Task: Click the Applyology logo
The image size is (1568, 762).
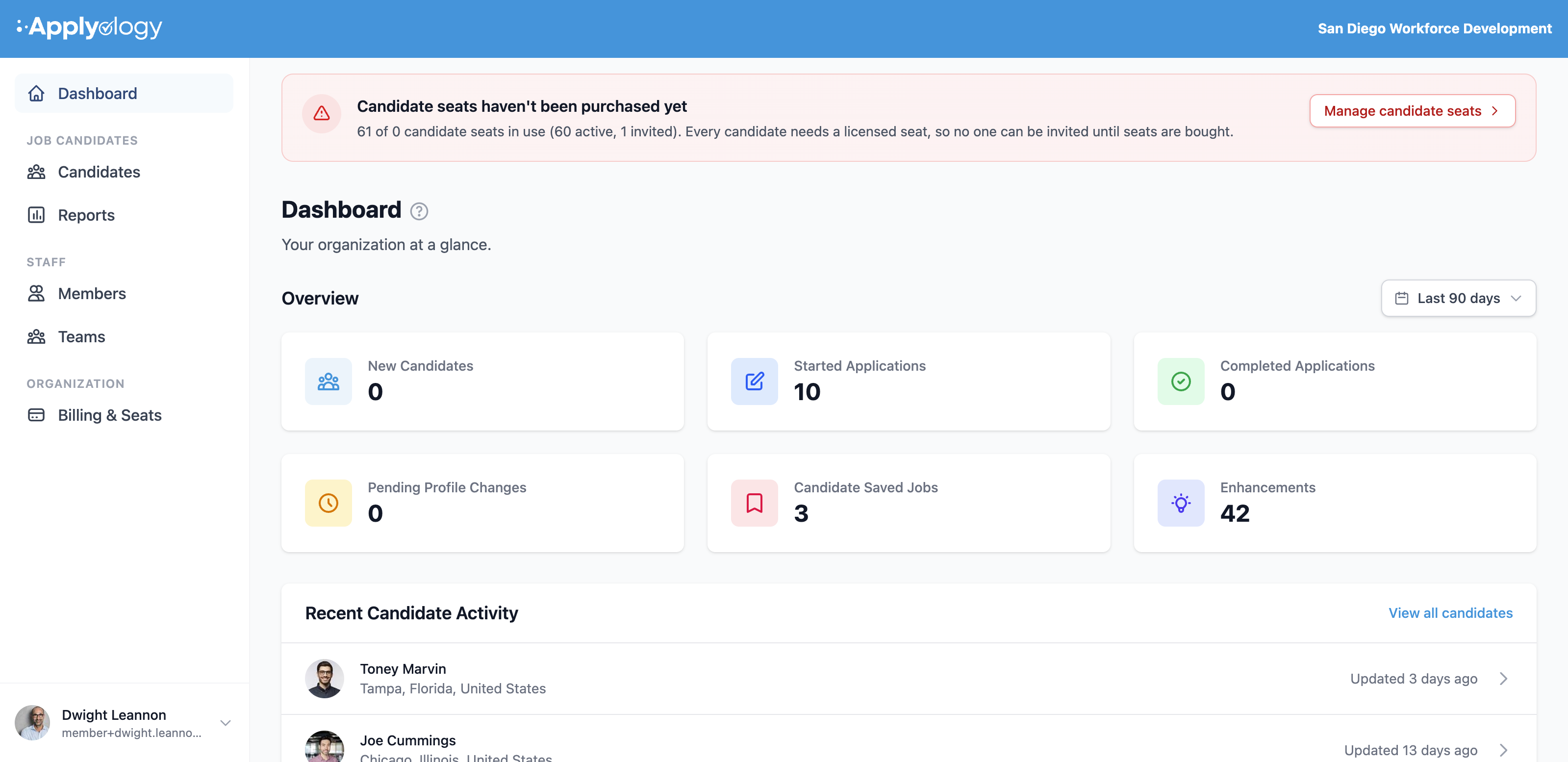Action: 89,27
